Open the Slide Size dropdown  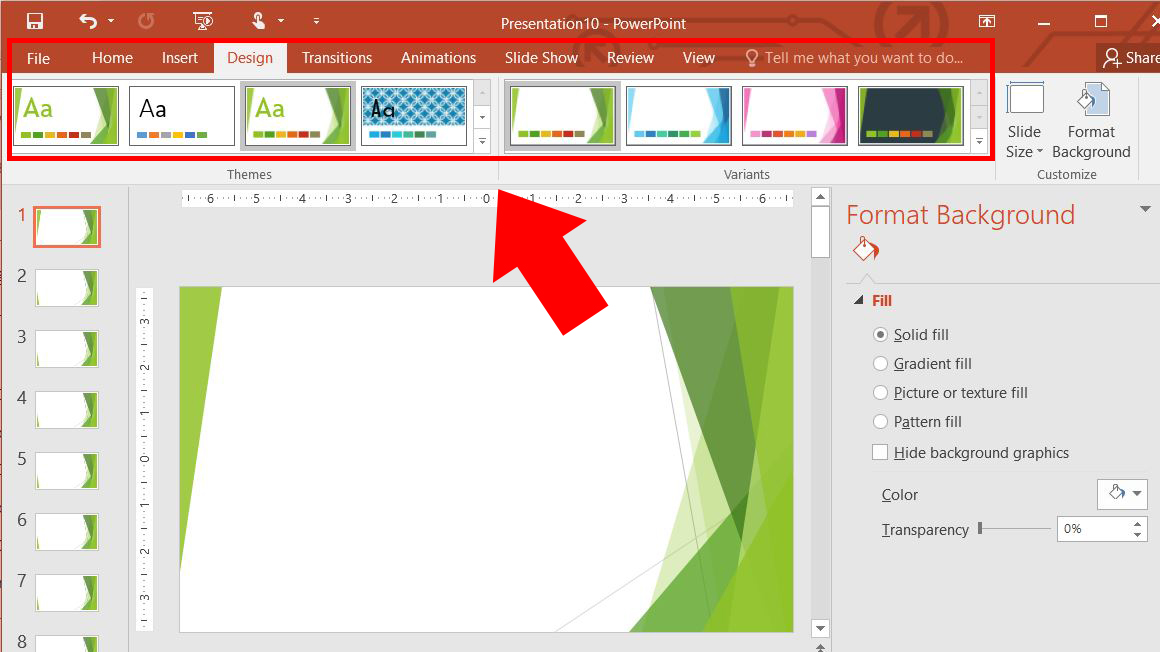click(1025, 121)
